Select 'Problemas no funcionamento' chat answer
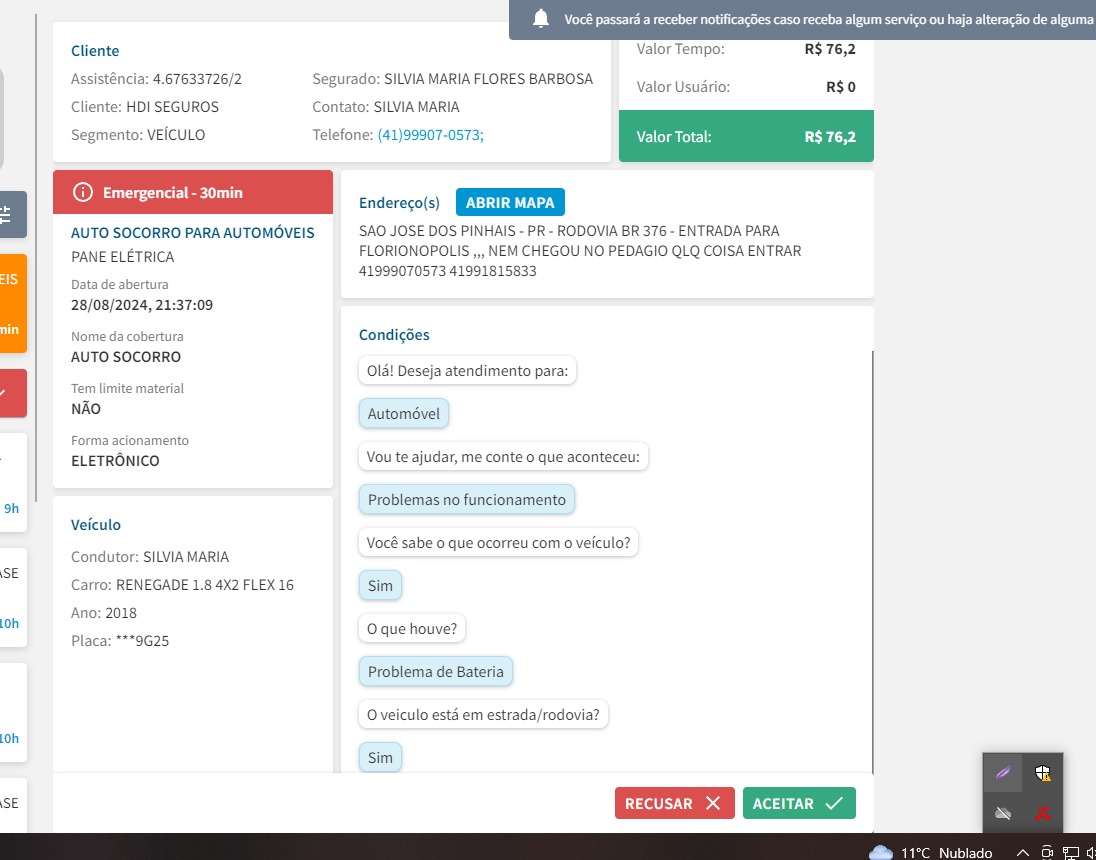1096x860 pixels. [x=467, y=500]
